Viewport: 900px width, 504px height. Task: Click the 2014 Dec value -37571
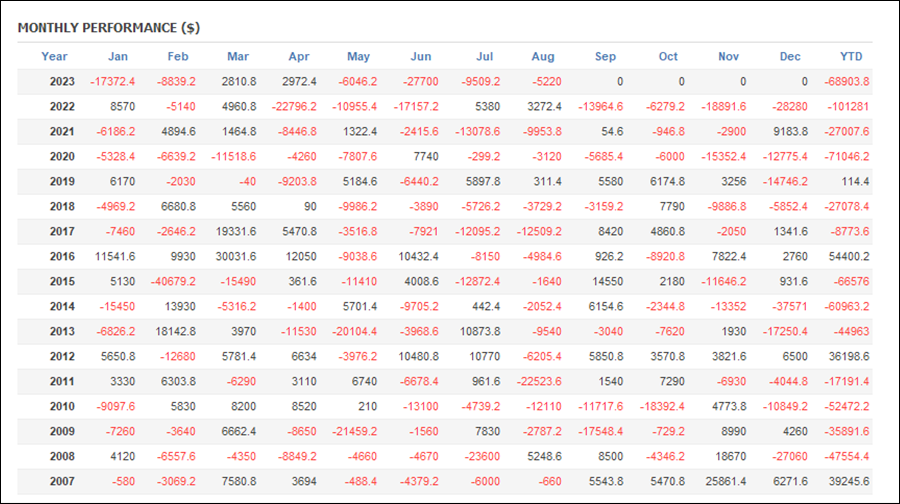790,307
